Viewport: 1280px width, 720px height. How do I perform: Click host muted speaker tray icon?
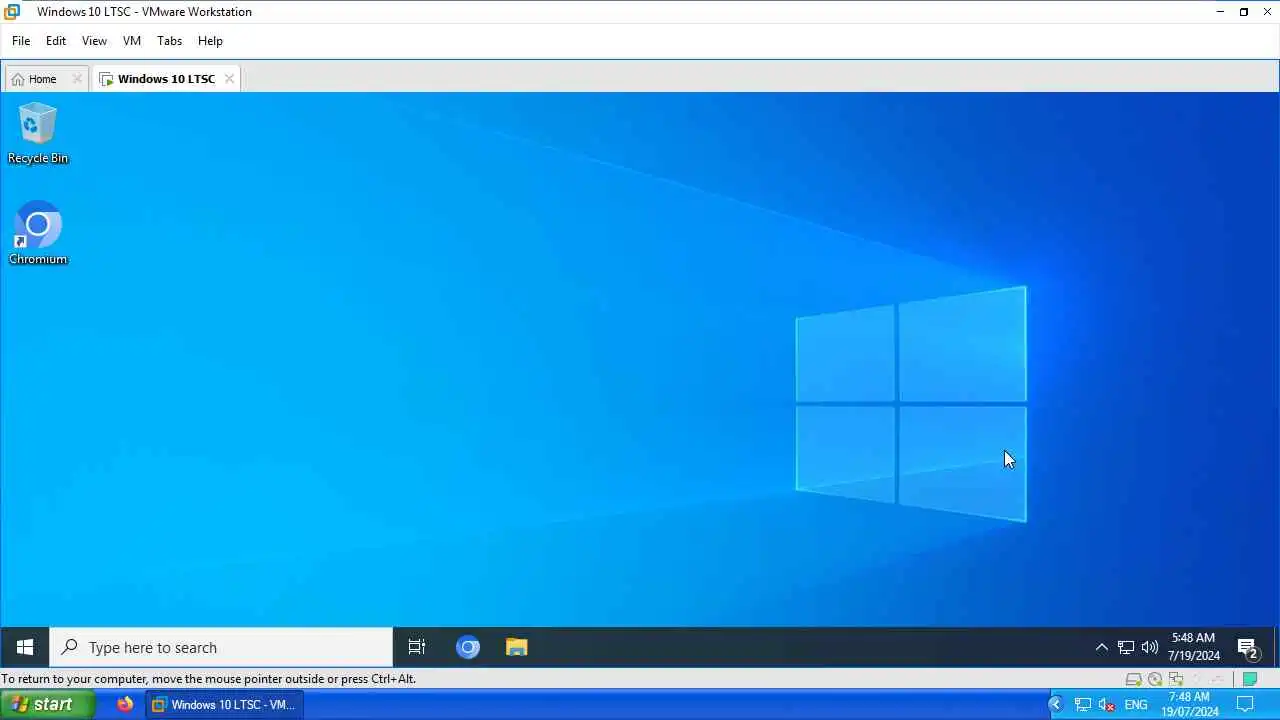[1107, 706]
